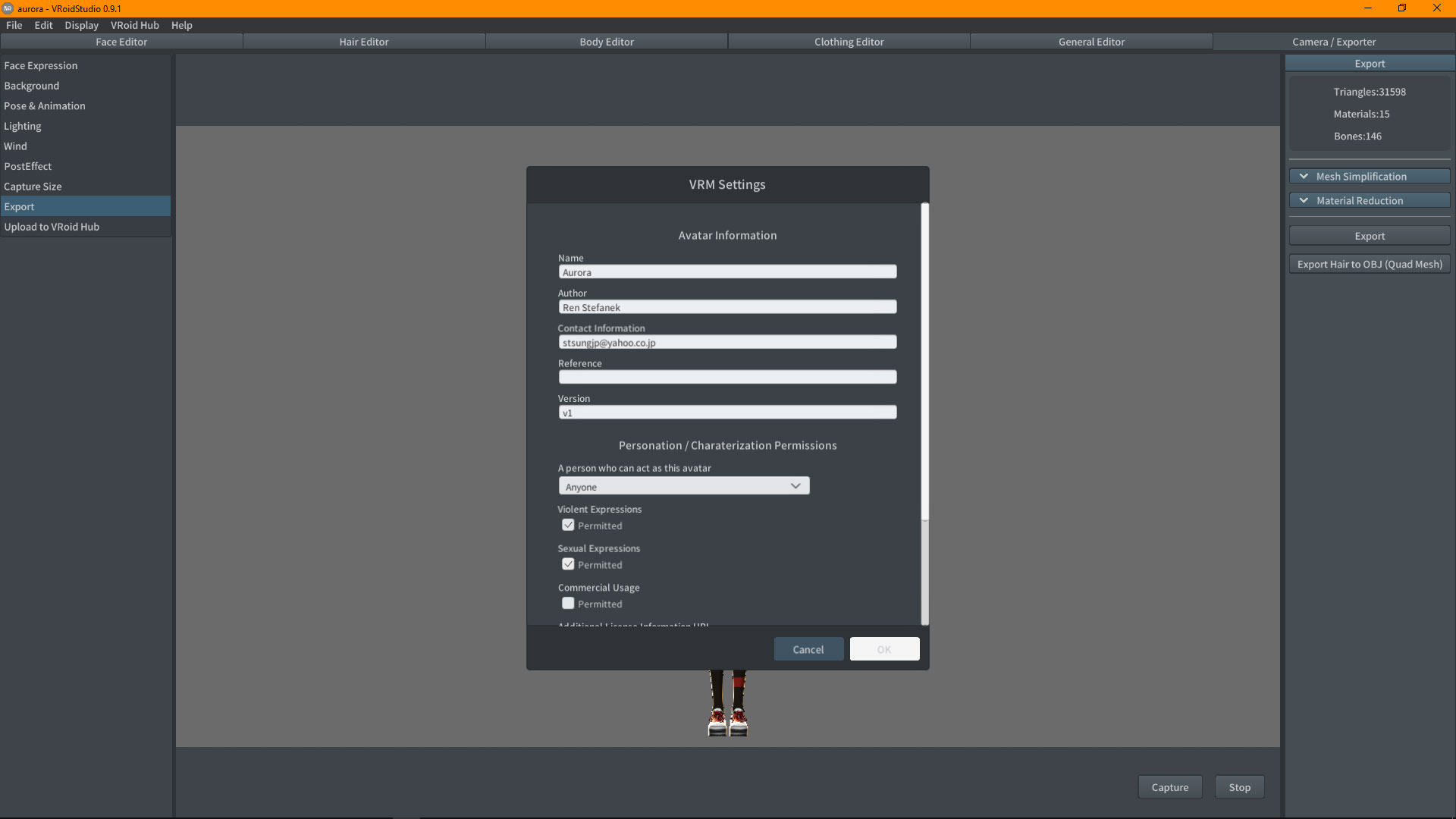The image size is (1456, 819).
Task: Confirm VRM Settings with OK button
Action: click(x=884, y=649)
